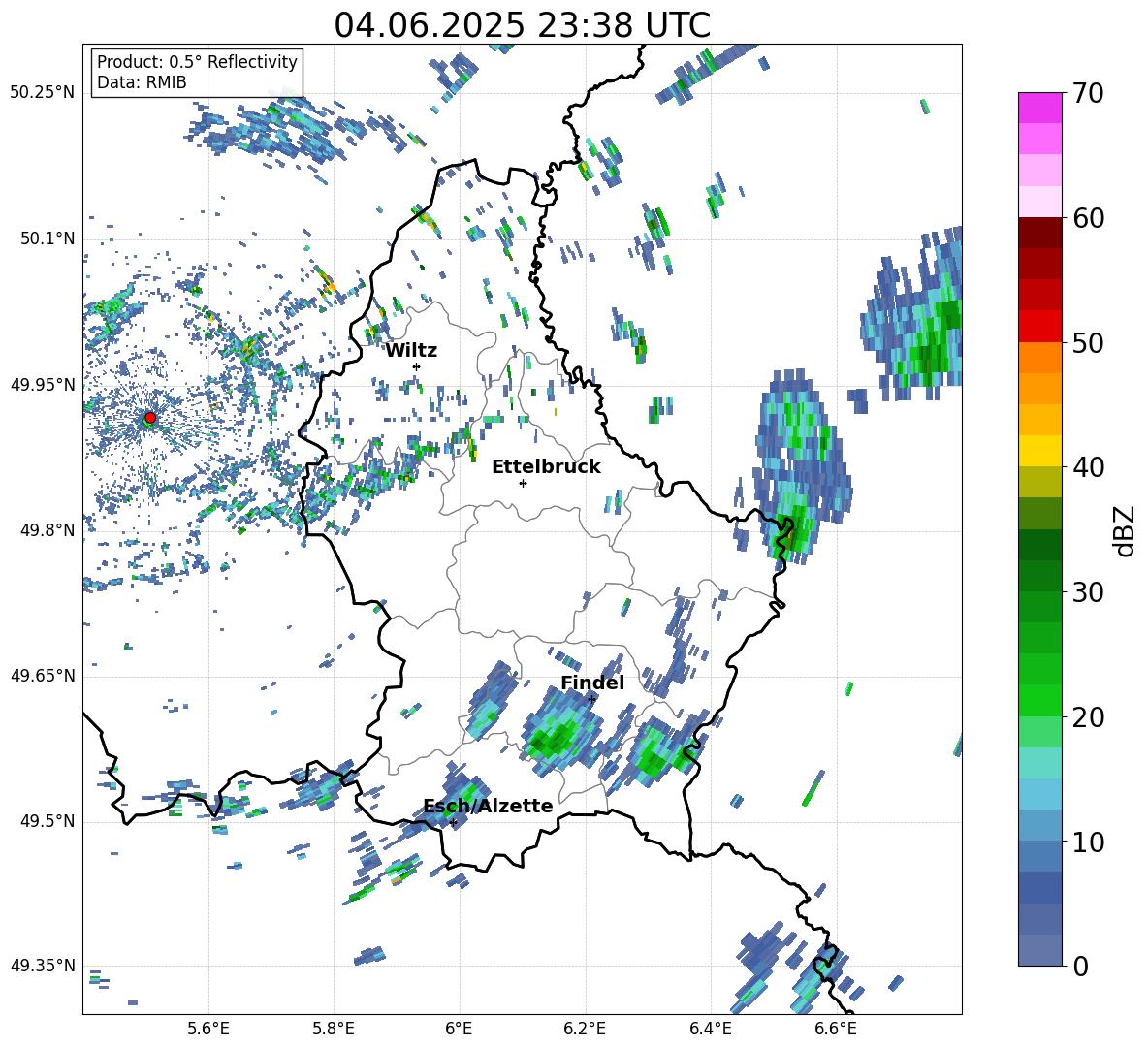Click the colorbar tick label 10
1148x1048 pixels.
click(1088, 842)
